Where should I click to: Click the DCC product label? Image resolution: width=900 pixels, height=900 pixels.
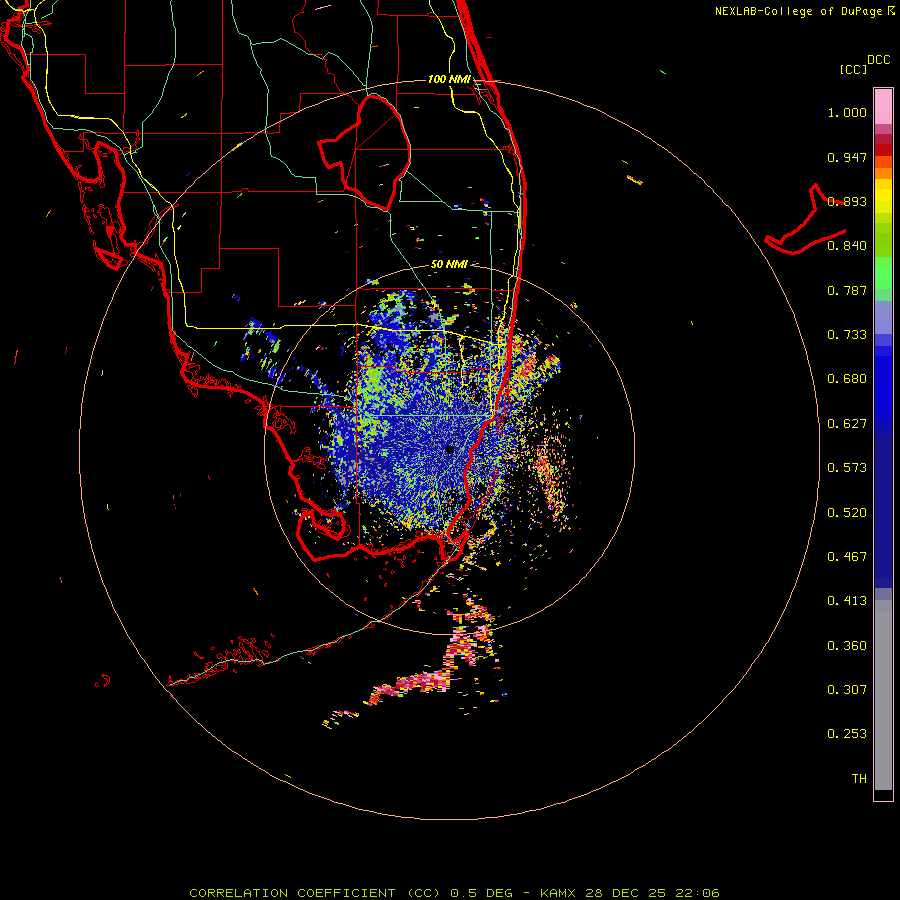[x=878, y=60]
